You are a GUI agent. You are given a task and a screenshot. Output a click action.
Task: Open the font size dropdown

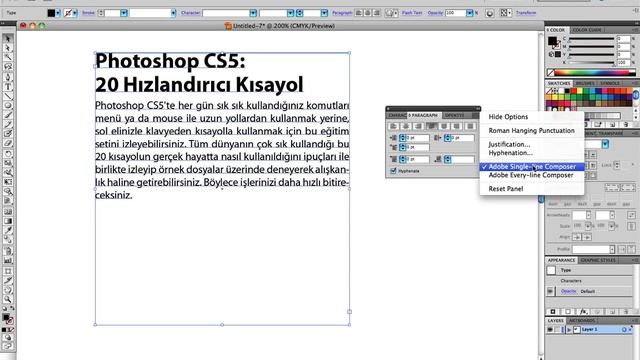324,13
